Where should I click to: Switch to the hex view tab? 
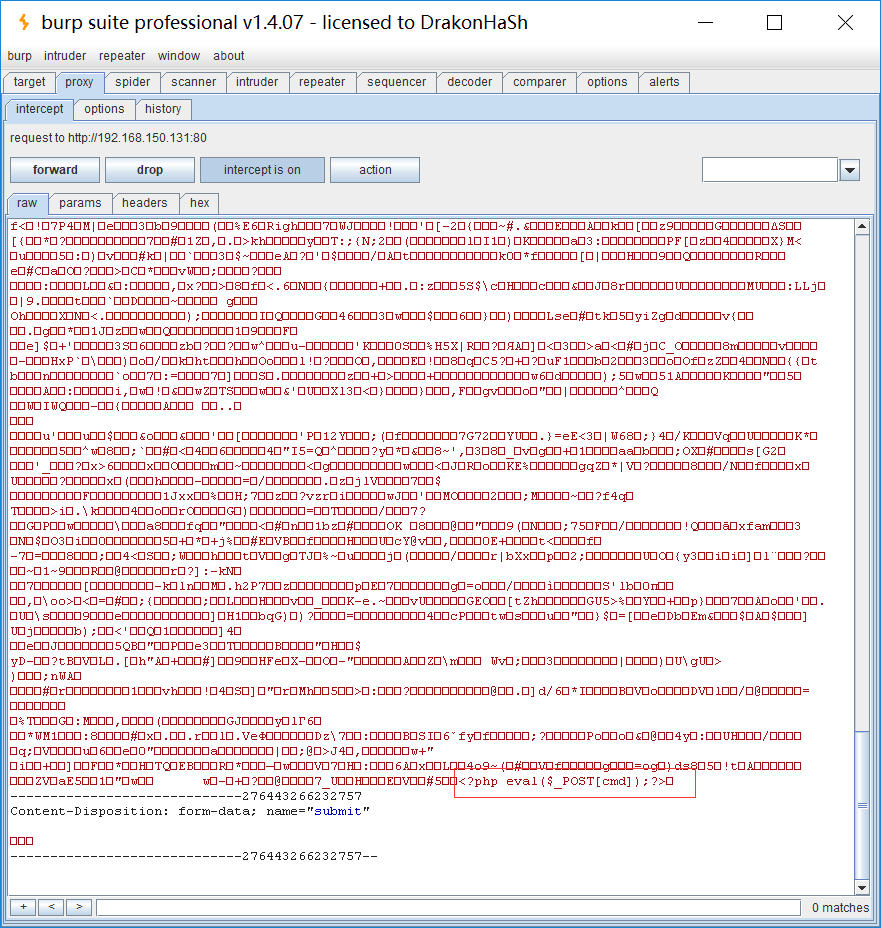pos(199,203)
